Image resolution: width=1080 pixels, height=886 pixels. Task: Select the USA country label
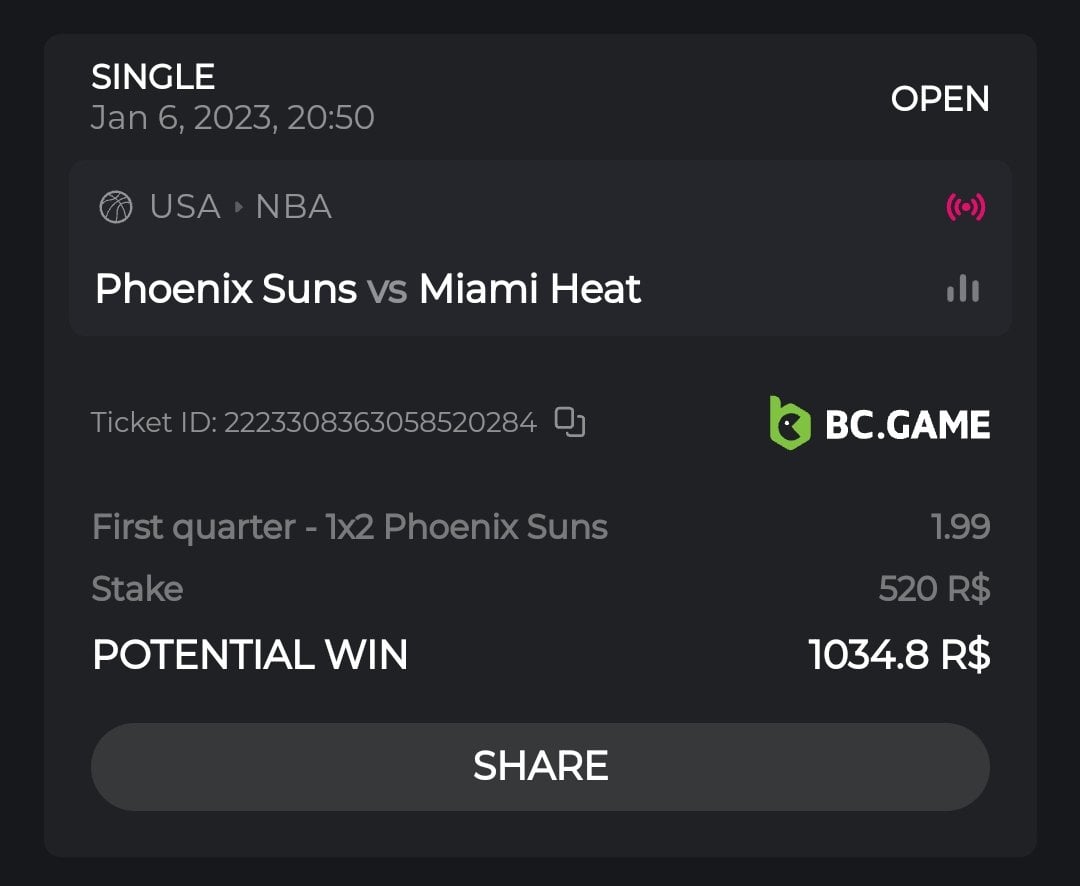(185, 207)
